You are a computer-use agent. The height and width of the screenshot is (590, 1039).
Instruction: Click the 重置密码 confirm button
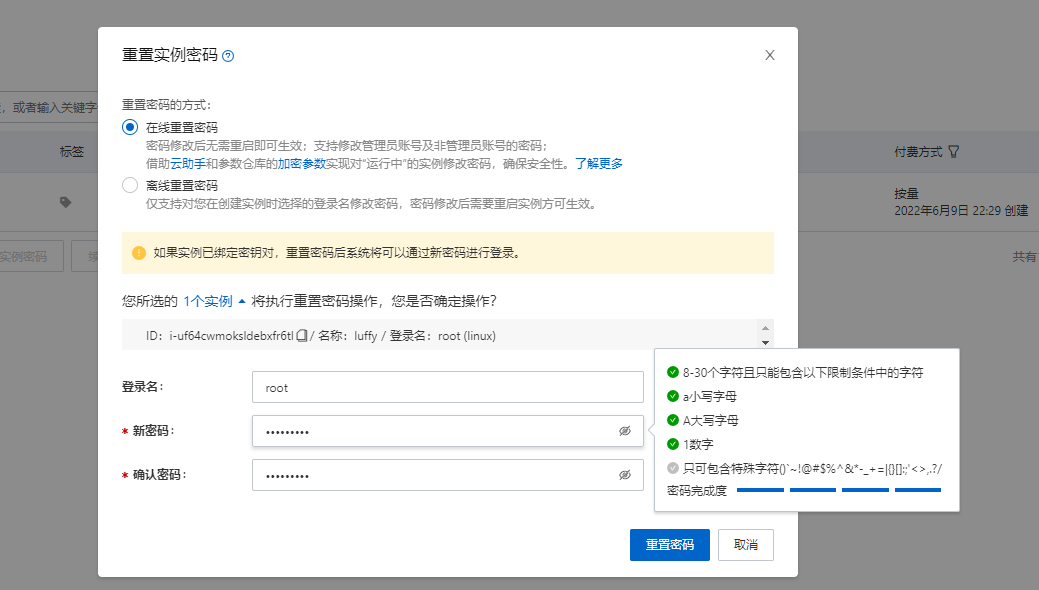[x=669, y=545]
